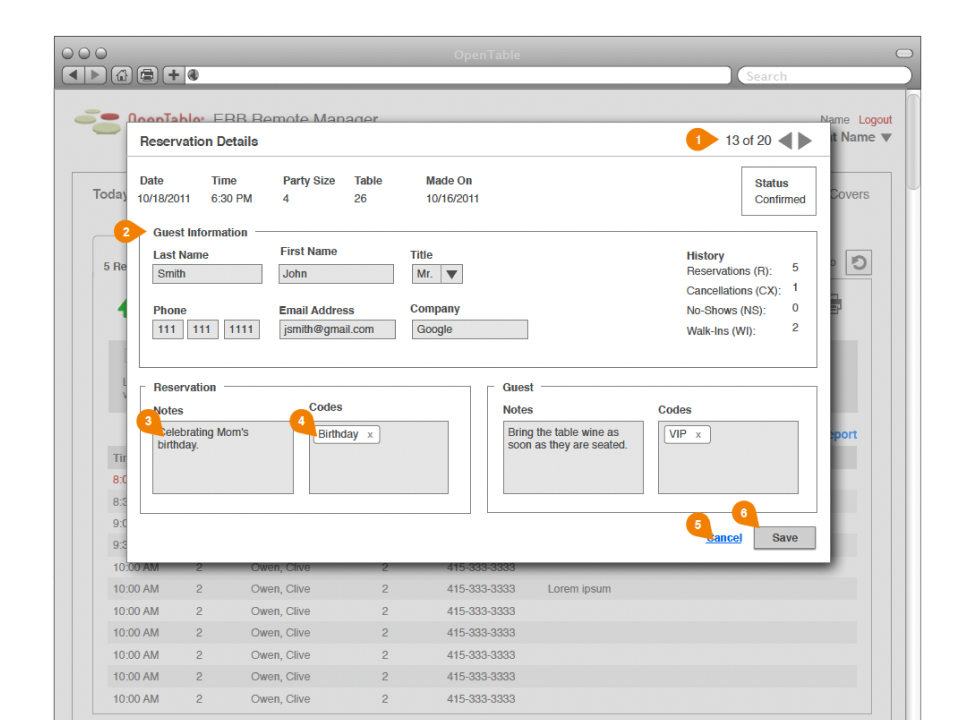Remove the VIP guest code
The height and width of the screenshot is (720, 970).
tap(698, 435)
